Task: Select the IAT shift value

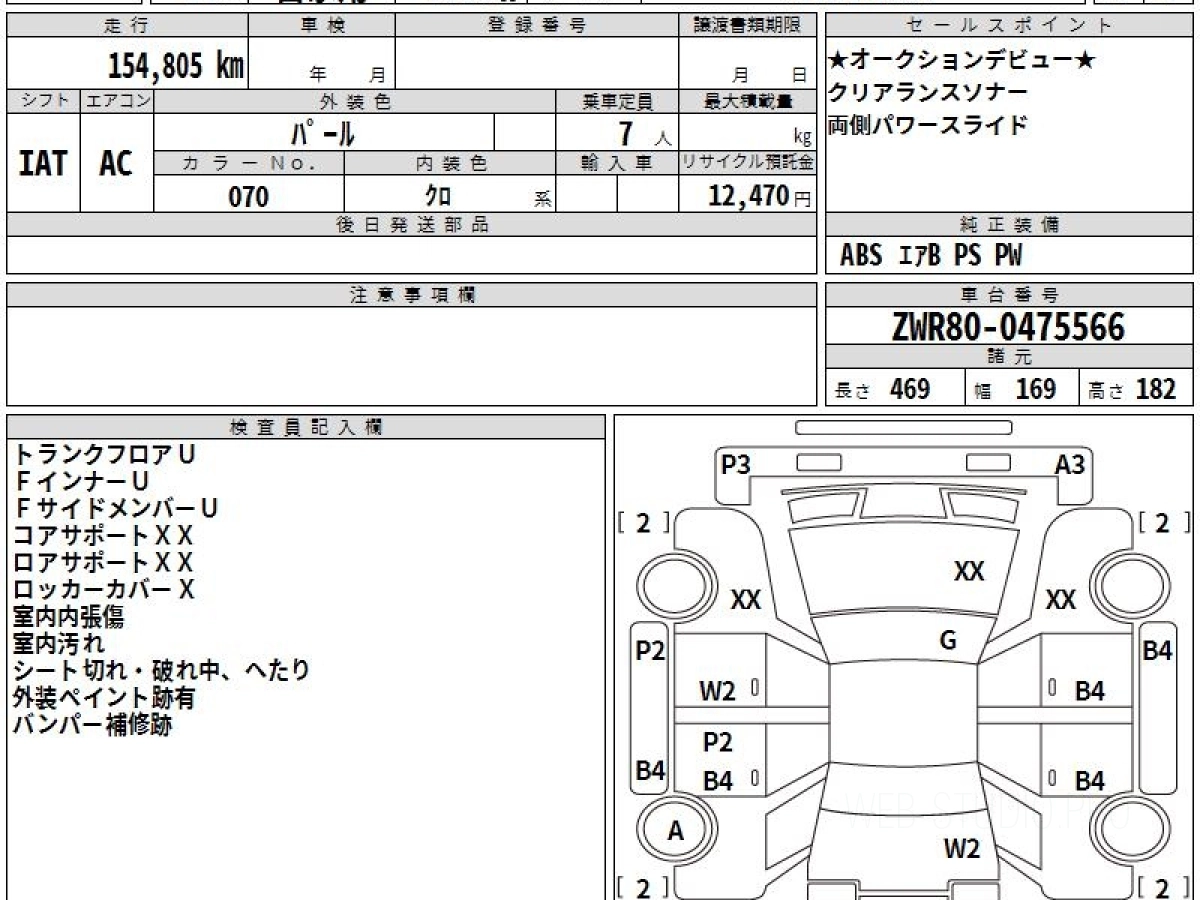Action: pyautogui.click(x=43, y=163)
